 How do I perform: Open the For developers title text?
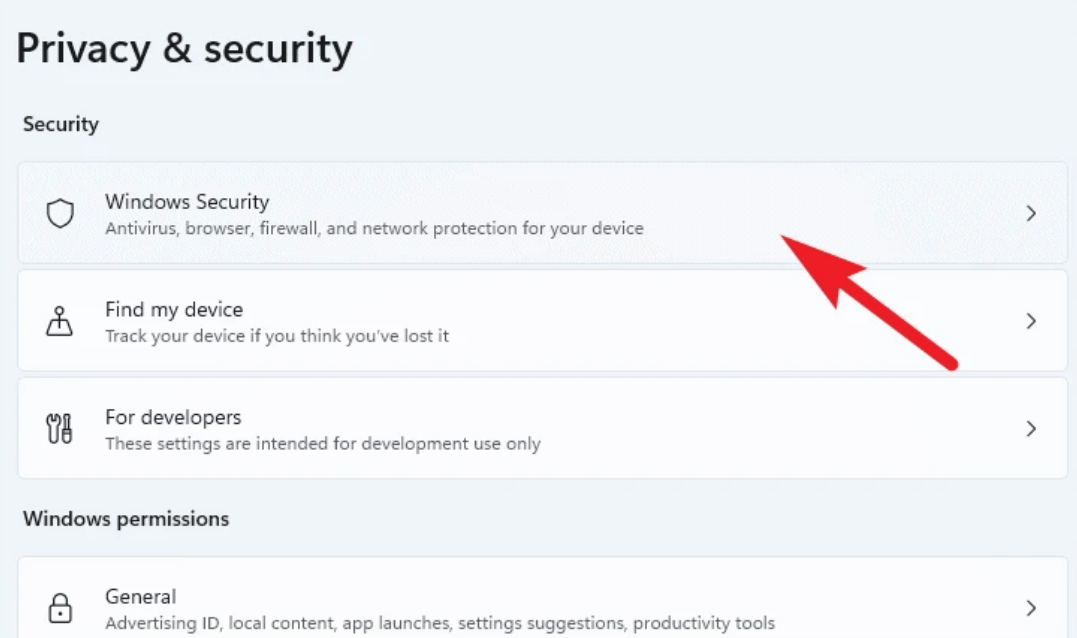(x=173, y=417)
